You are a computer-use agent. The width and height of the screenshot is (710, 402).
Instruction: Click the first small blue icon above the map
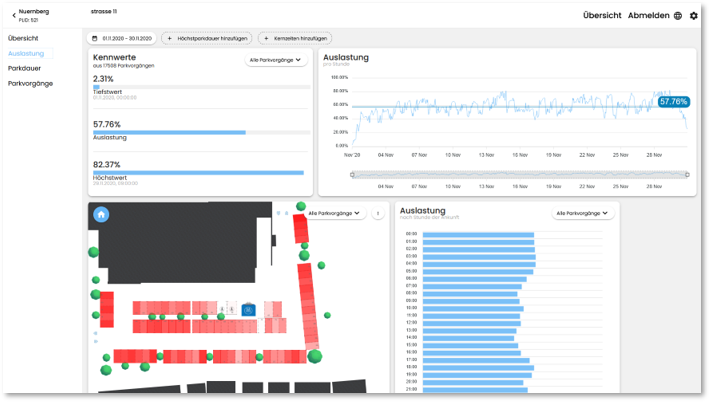pos(278,213)
